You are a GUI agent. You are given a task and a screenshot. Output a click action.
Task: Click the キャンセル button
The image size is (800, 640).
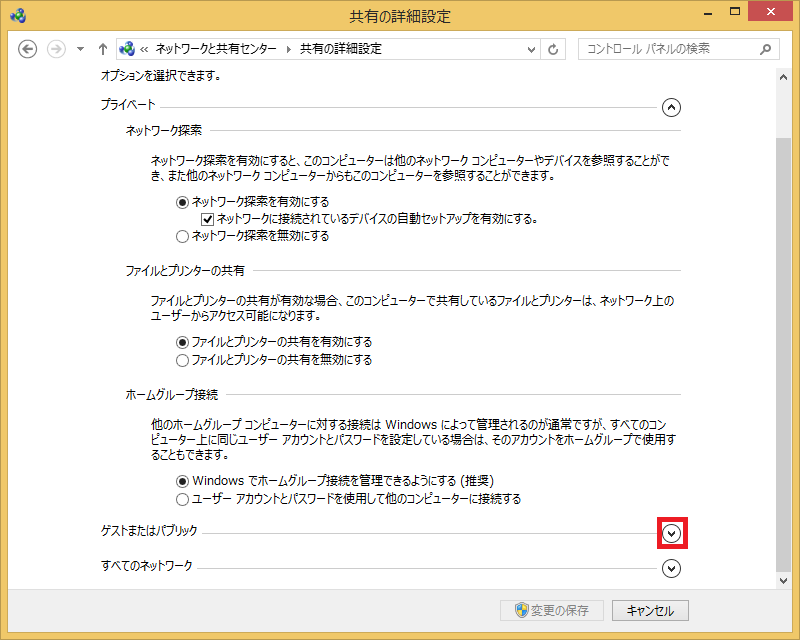point(650,610)
